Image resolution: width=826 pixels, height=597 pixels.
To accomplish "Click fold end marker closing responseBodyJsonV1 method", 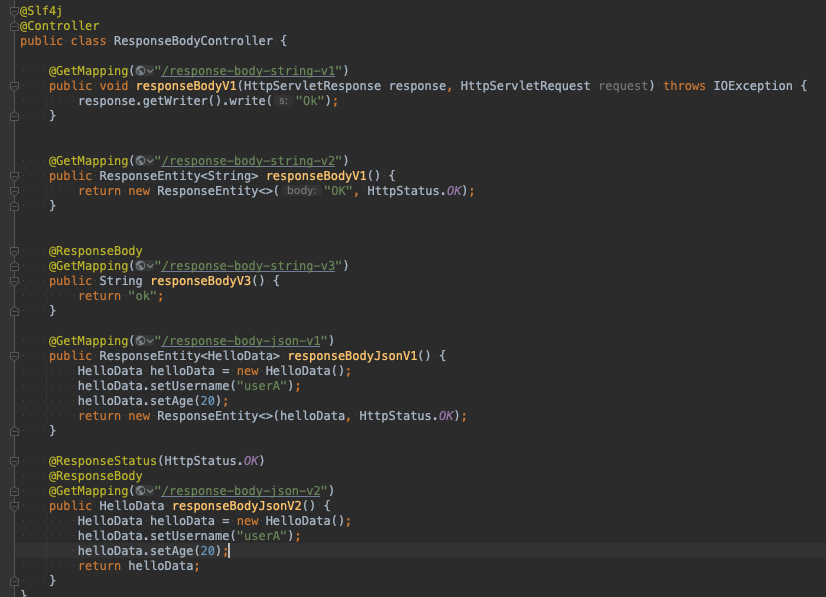I will tap(14, 431).
